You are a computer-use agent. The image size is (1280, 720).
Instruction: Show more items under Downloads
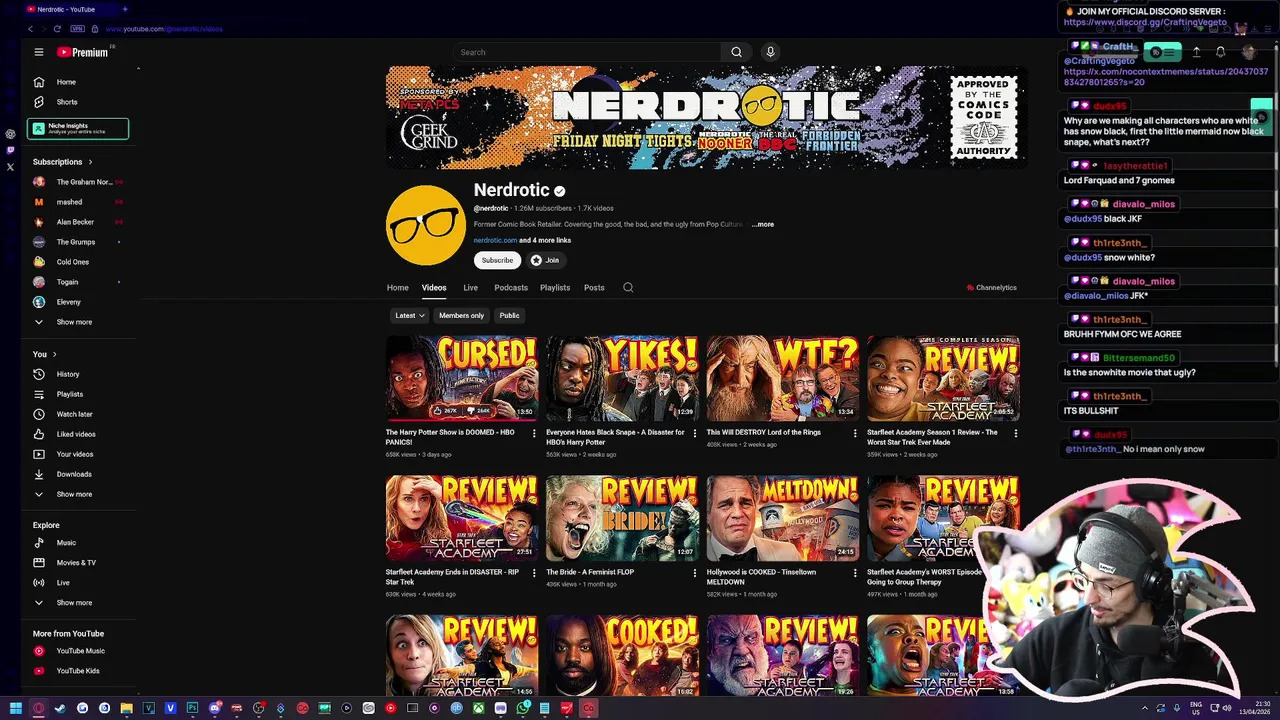pyautogui.click(x=78, y=494)
